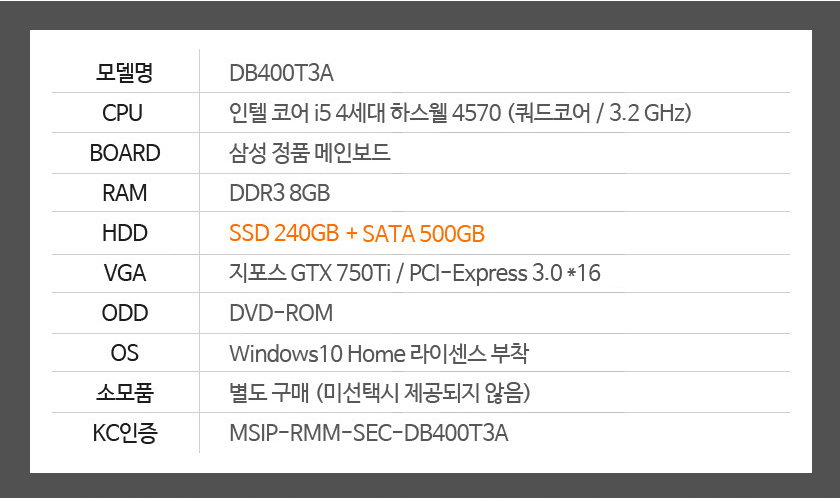Select the DDR3 8GB value
The image size is (840, 501).
[280, 193]
